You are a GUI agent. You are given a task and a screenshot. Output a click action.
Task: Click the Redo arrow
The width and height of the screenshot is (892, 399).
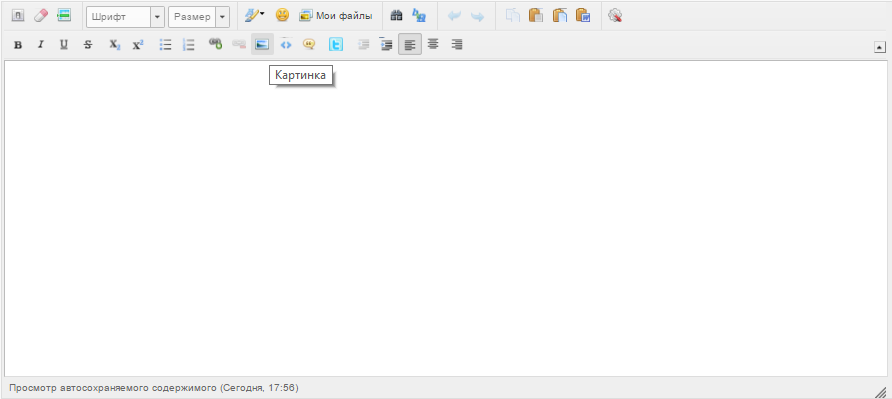tap(477, 16)
